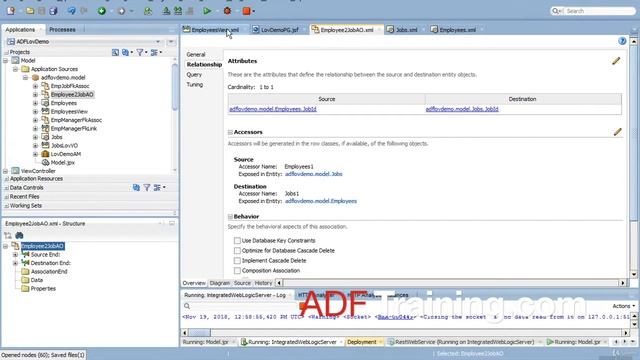
Task: Click the Projects working sets icon
Action: pos(125,52)
